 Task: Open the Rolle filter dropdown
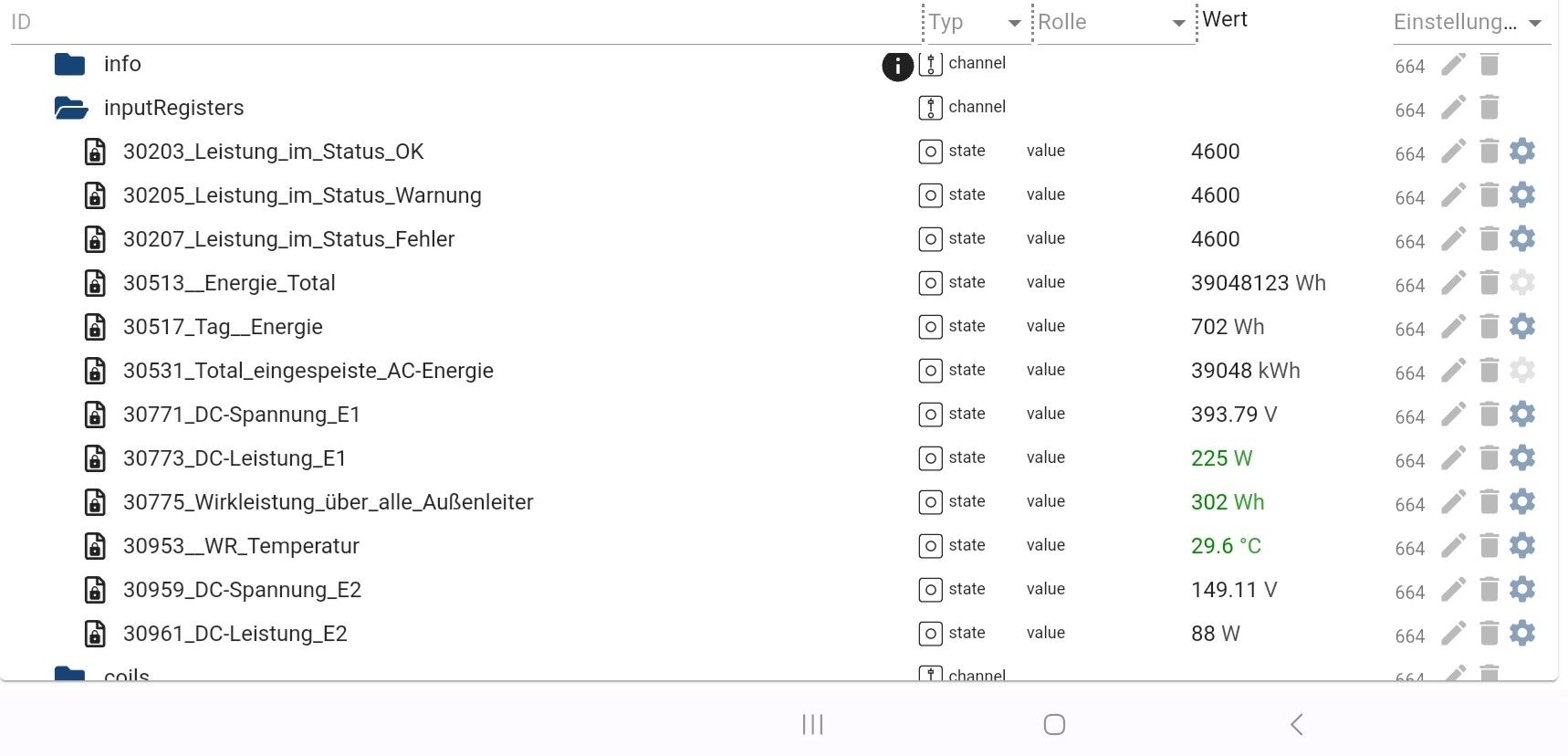1178,24
